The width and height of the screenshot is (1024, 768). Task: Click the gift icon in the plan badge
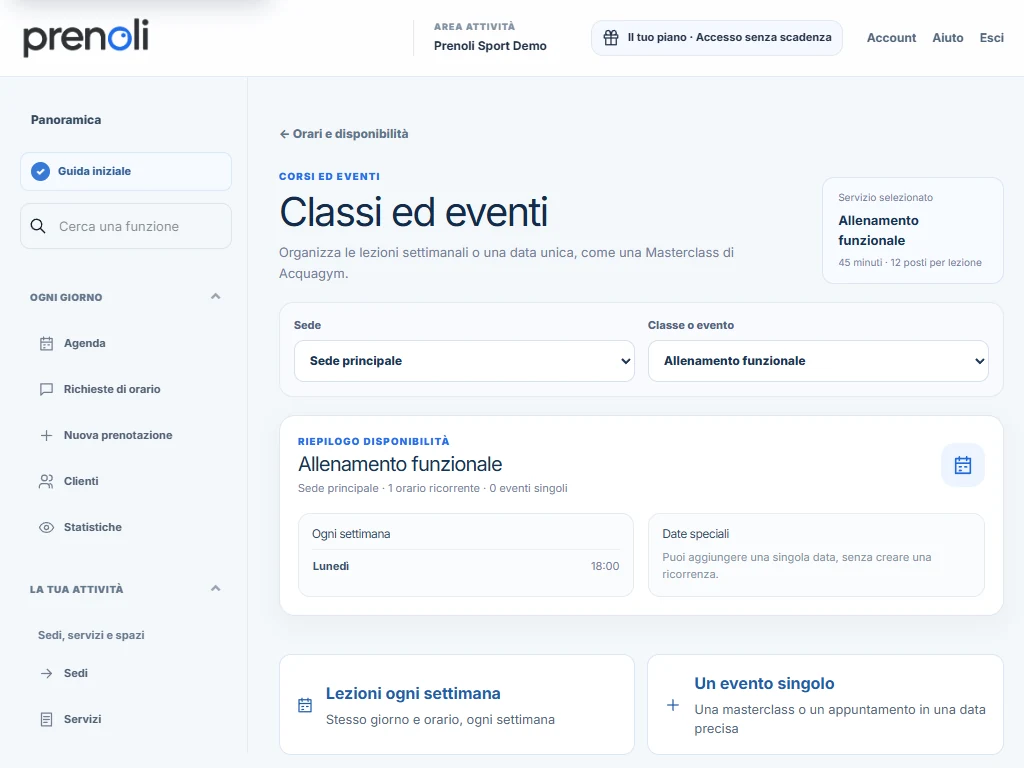[x=611, y=38]
